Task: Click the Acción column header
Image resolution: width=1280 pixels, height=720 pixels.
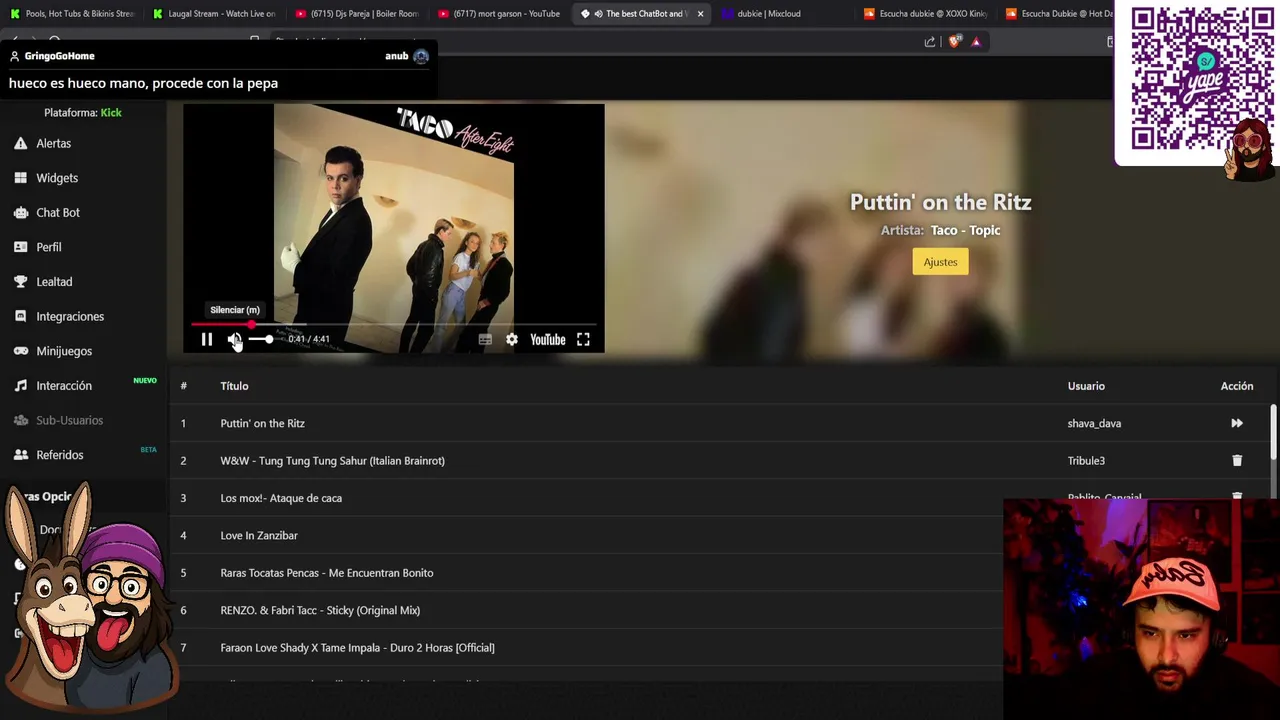Action: [x=1237, y=386]
